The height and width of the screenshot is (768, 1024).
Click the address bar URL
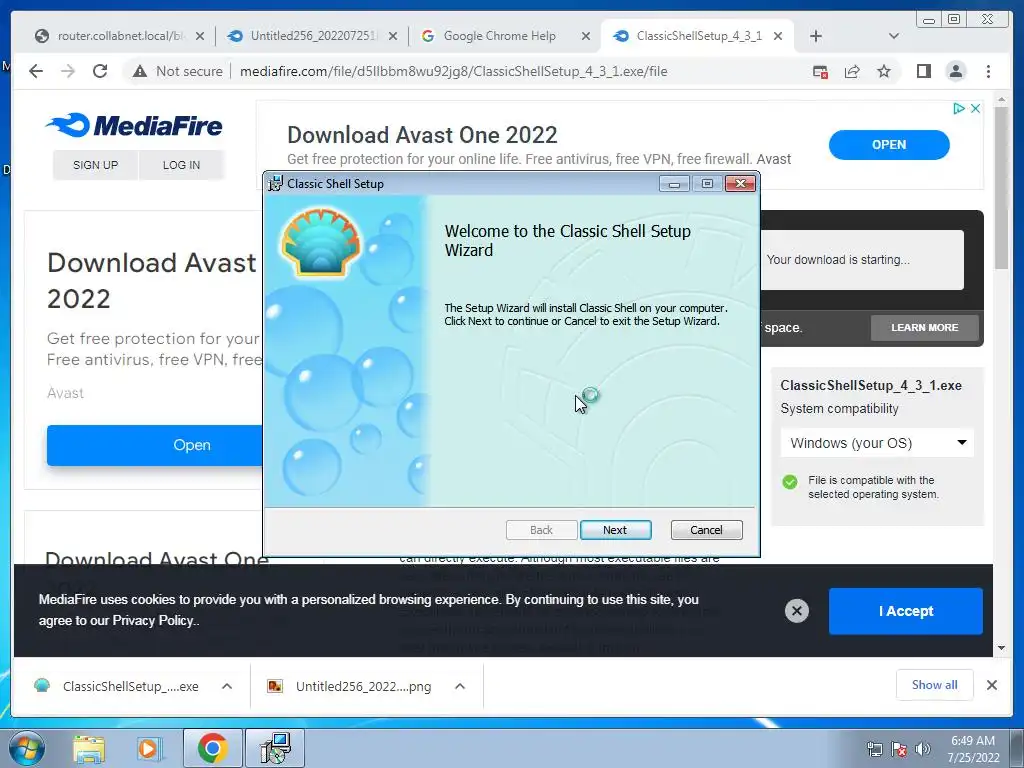tap(453, 71)
